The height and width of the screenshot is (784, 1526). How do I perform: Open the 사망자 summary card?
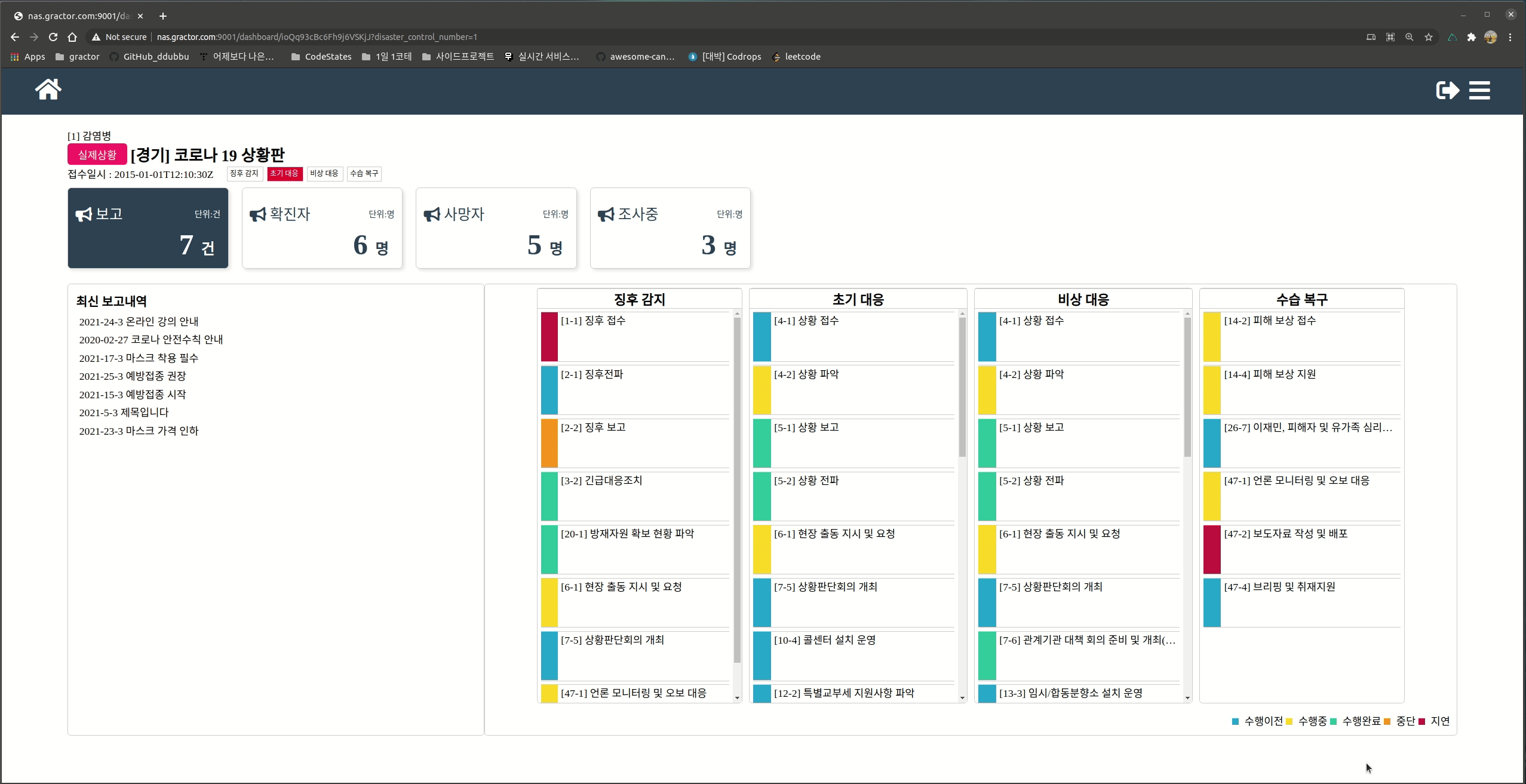click(x=496, y=228)
